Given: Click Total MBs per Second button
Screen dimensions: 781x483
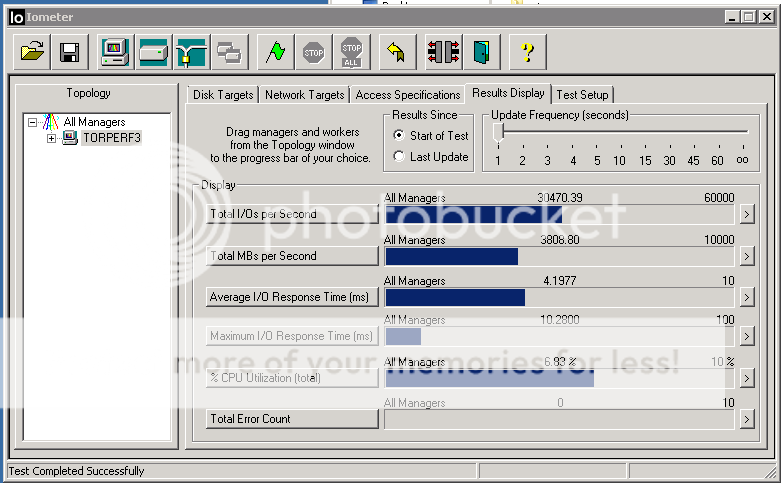Looking at the screenshot, I should [292, 256].
